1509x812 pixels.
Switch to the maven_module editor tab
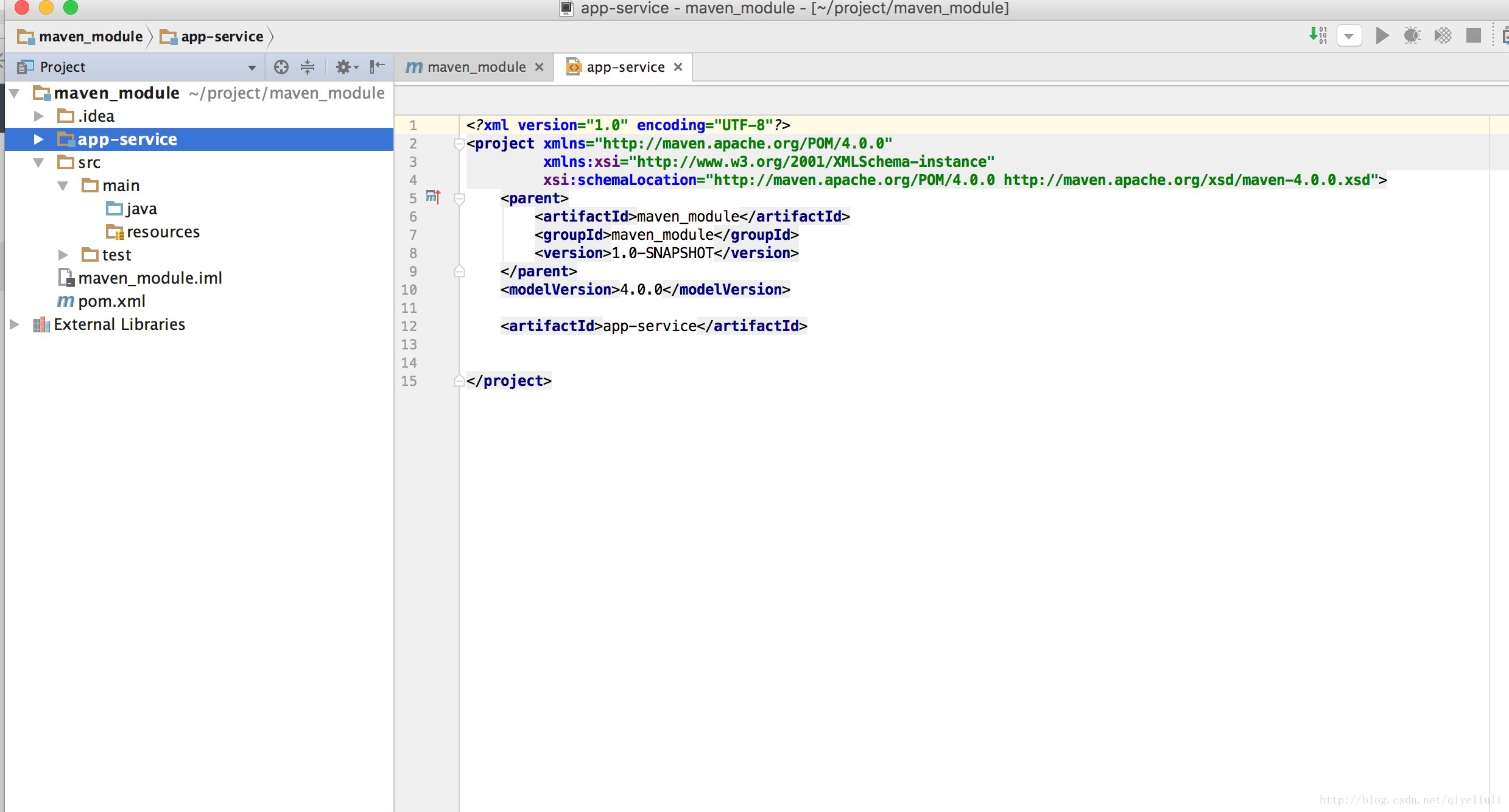coord(476,67)
